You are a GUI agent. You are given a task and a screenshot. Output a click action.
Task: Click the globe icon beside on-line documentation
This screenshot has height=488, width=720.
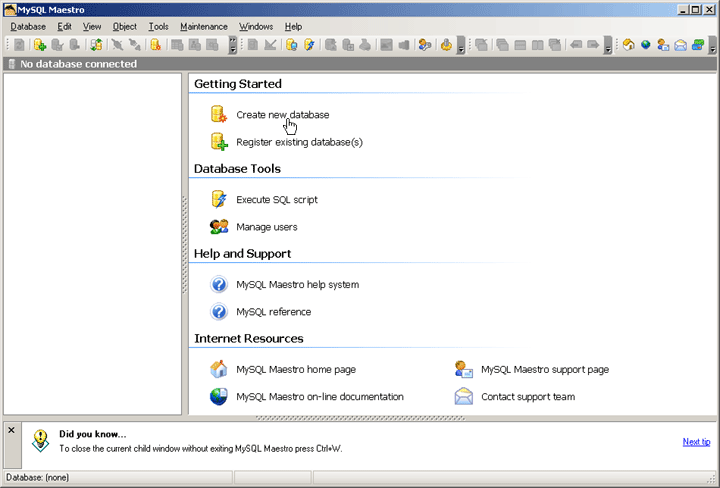pyautogui.click(x=219, y=397)
